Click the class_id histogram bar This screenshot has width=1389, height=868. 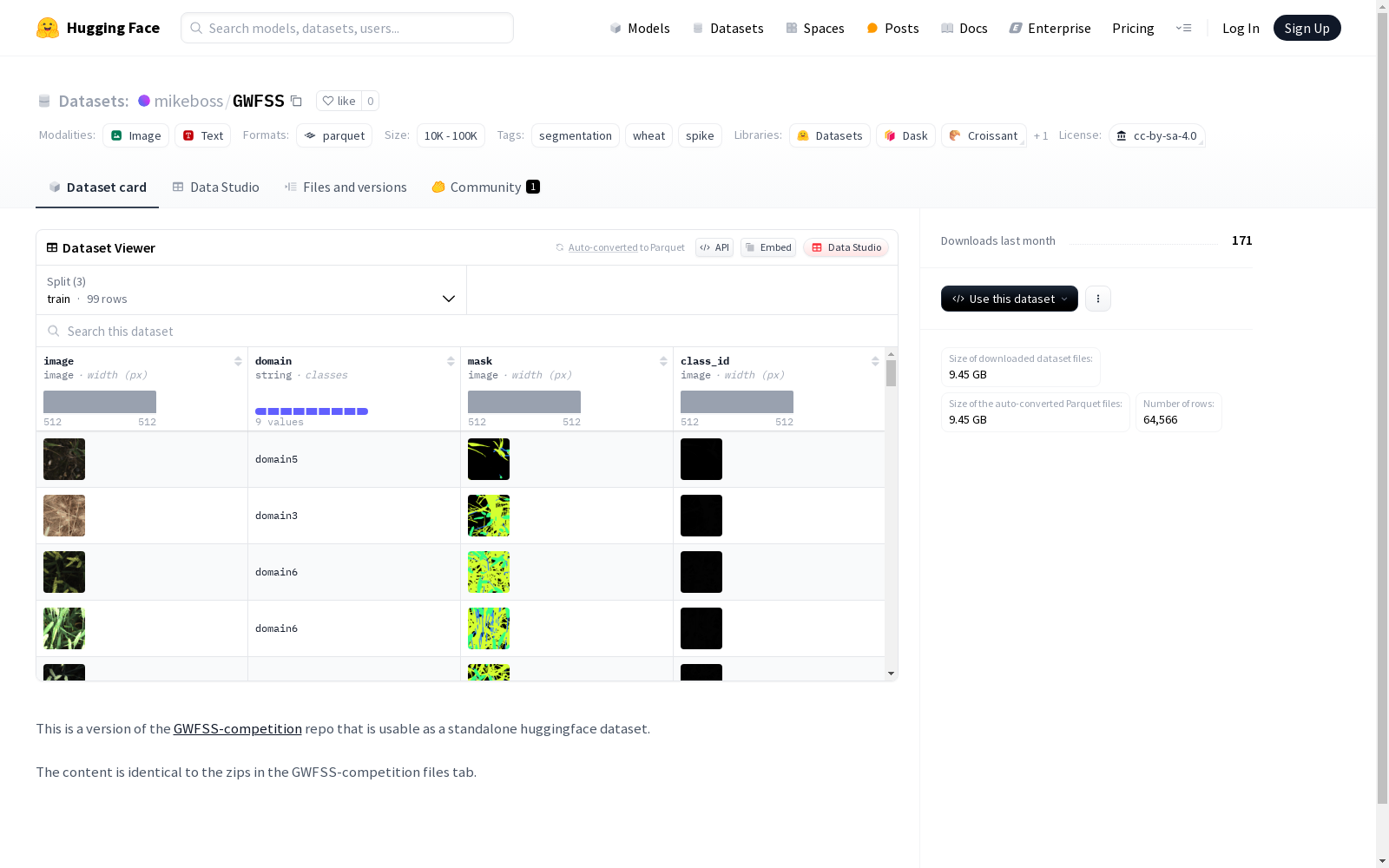click(x=737, y=402)
